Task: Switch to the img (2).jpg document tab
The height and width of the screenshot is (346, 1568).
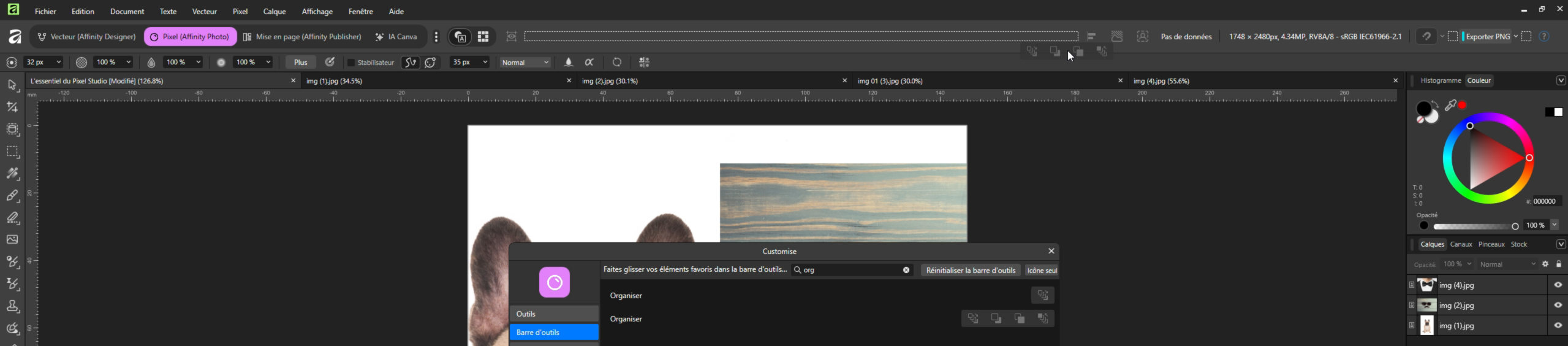Action: (610, 81)
